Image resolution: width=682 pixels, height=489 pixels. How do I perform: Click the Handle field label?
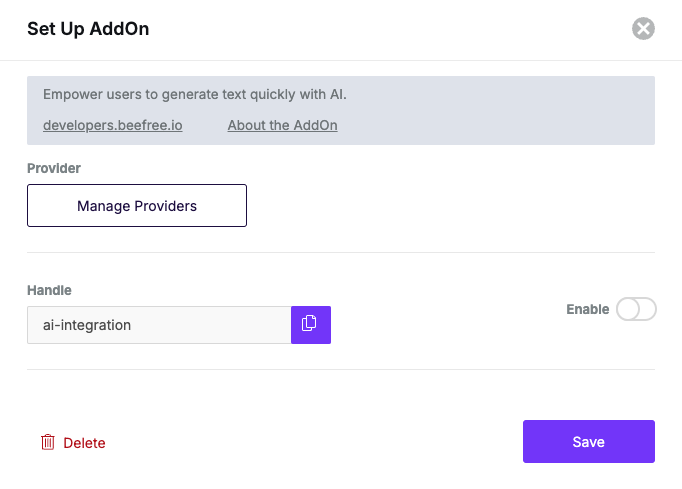[x=49, y=290]
